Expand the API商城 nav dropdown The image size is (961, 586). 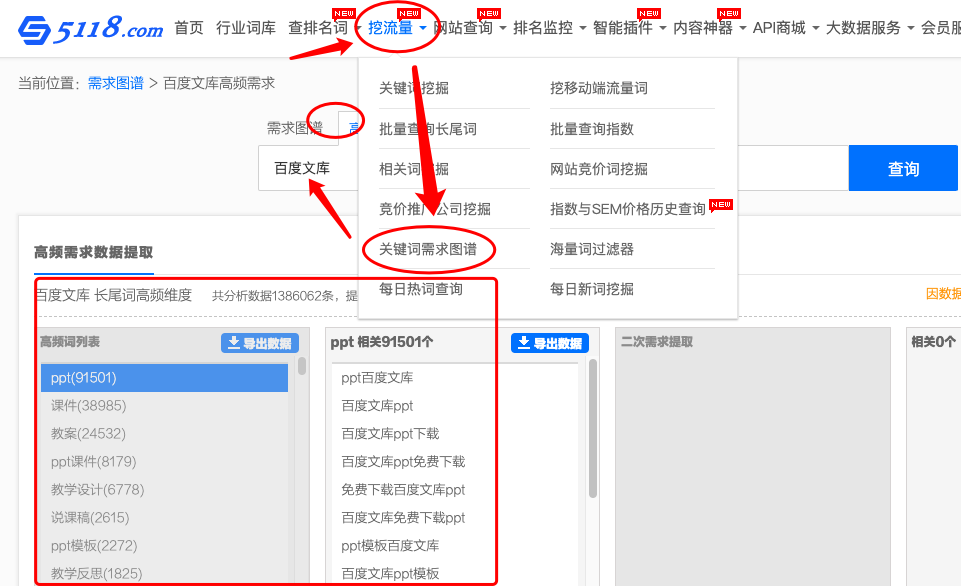786,28
